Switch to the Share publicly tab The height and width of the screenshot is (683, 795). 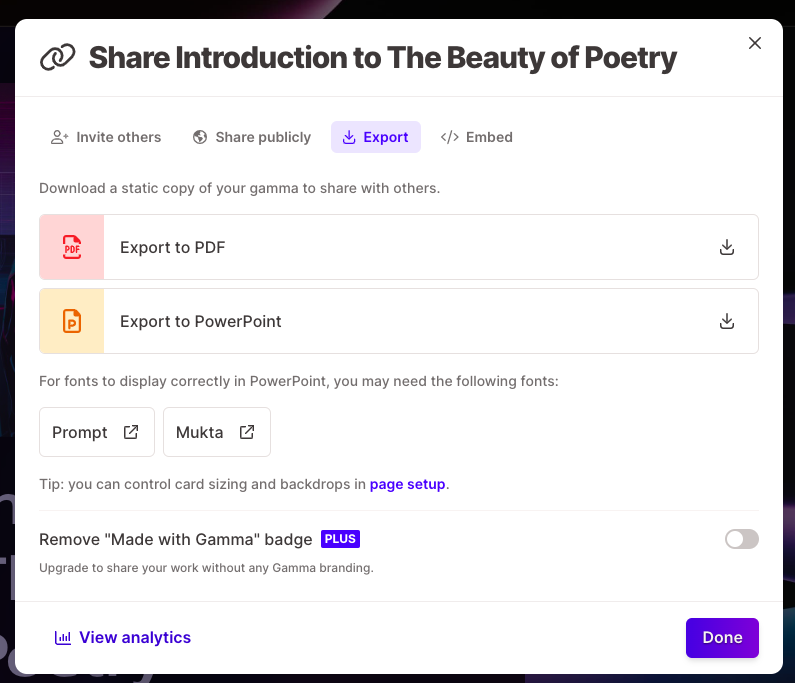coord(251,137)
